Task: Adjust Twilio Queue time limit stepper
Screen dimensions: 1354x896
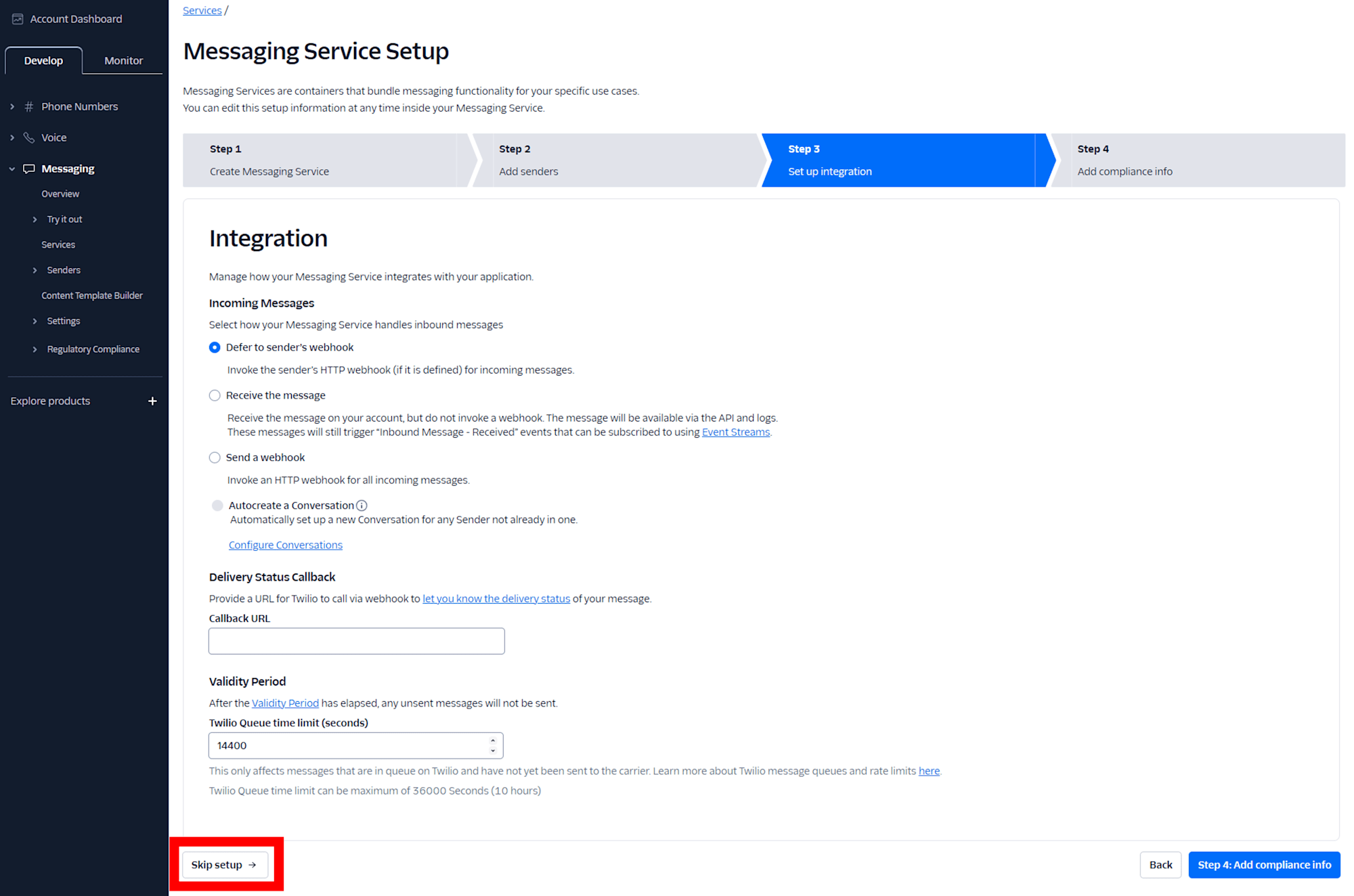Action: 493,745
